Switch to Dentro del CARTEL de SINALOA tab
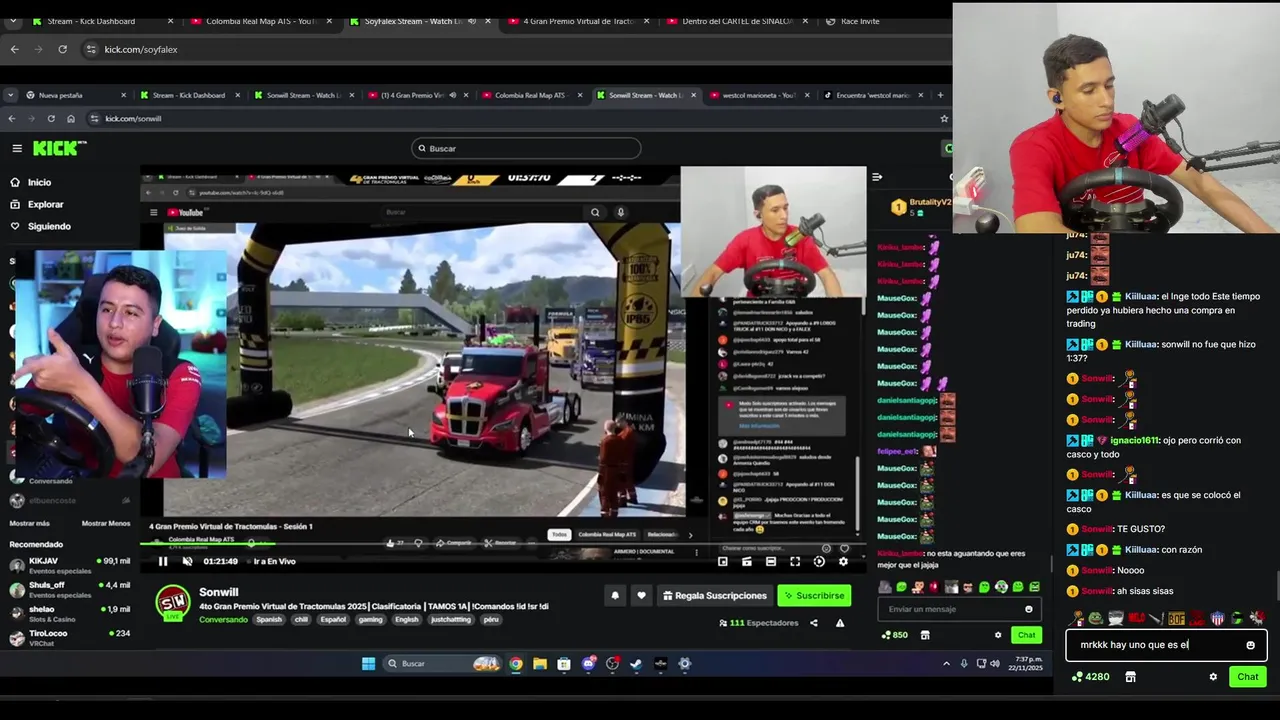This screenshot has width=1280, height=720. pos(738,21)
